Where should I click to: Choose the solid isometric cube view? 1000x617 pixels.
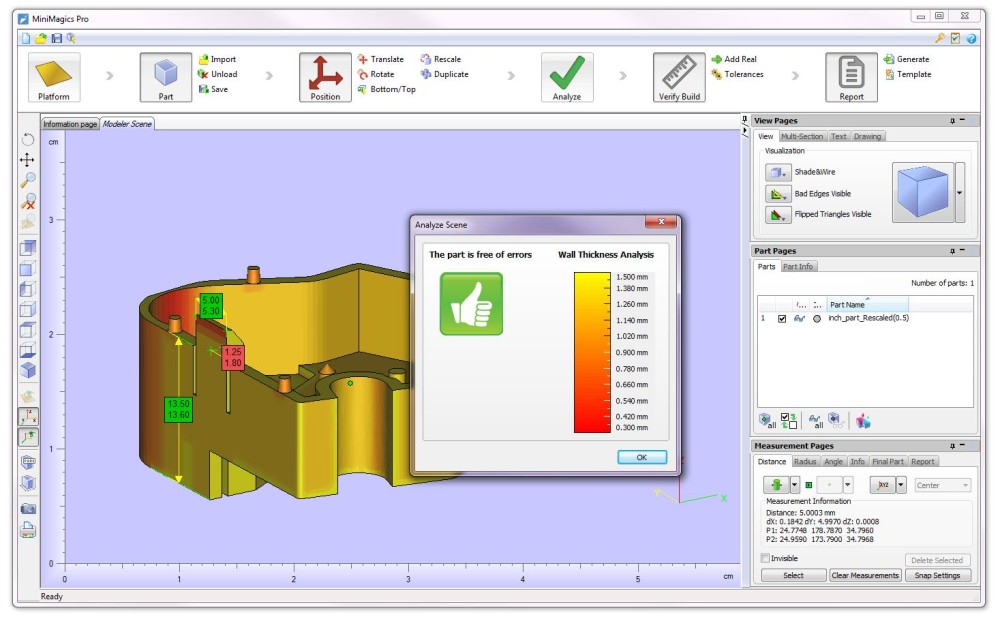click(28, 371)
